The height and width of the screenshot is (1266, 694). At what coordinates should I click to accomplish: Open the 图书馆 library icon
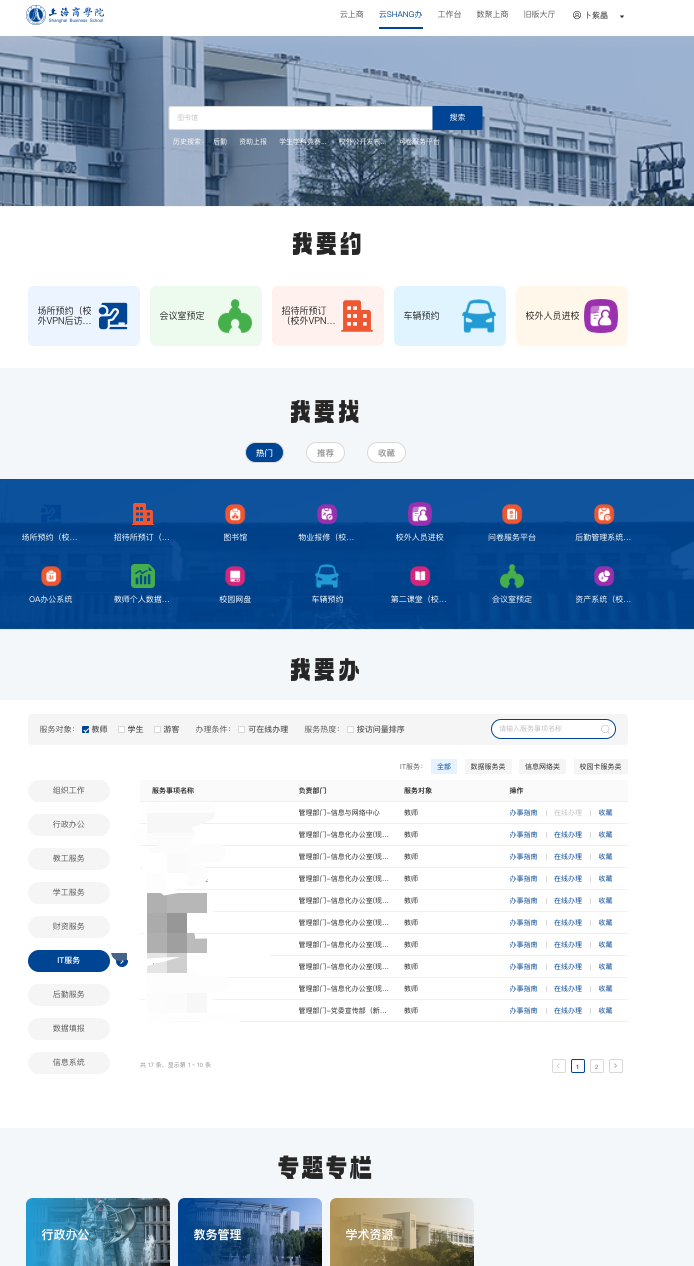(x=235, y=514)
